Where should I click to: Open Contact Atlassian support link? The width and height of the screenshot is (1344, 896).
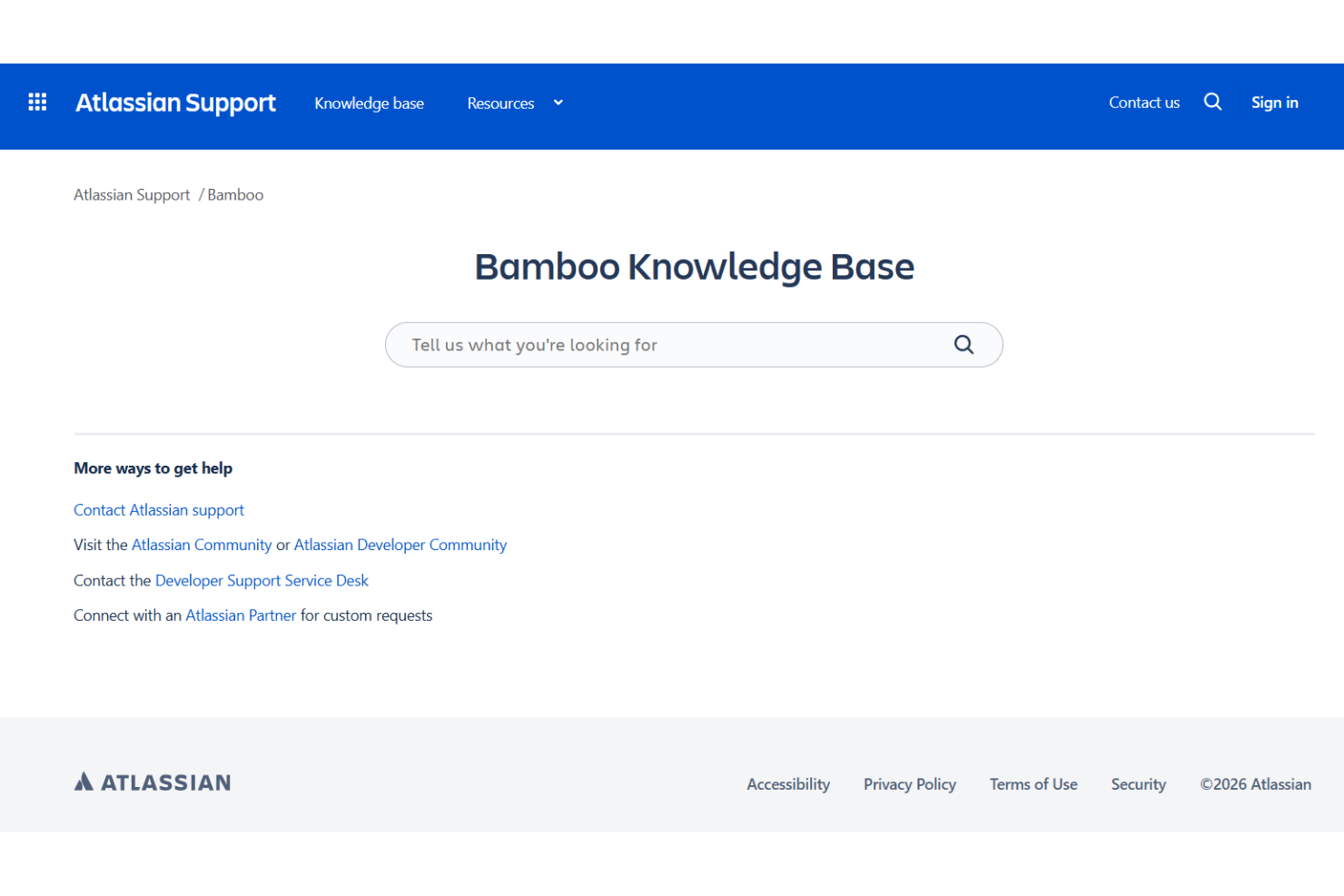(x=159, y=510)
